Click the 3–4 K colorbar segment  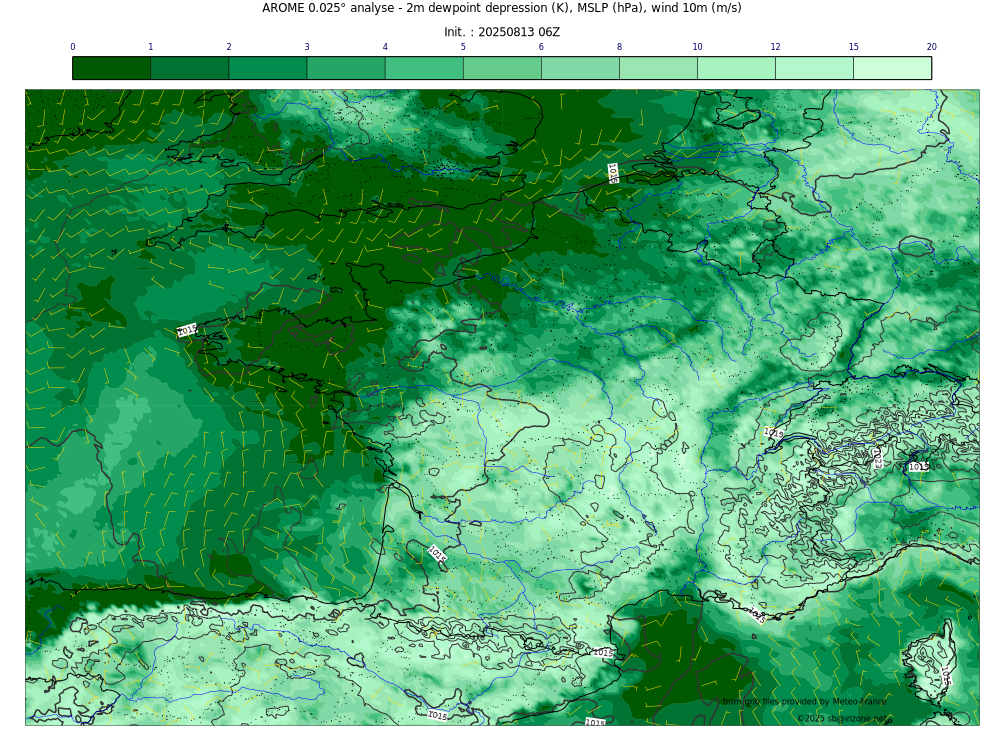[x=345, y=68]
